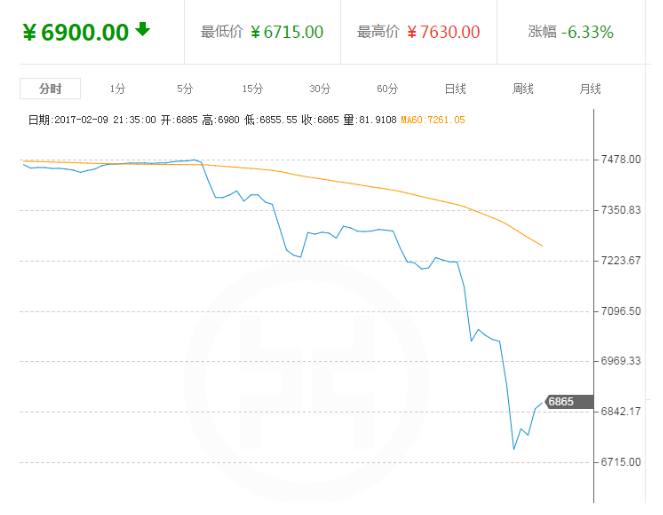Select the 分时 chart tab
This screenshot has width=663, height=515.
pos(50,89)
